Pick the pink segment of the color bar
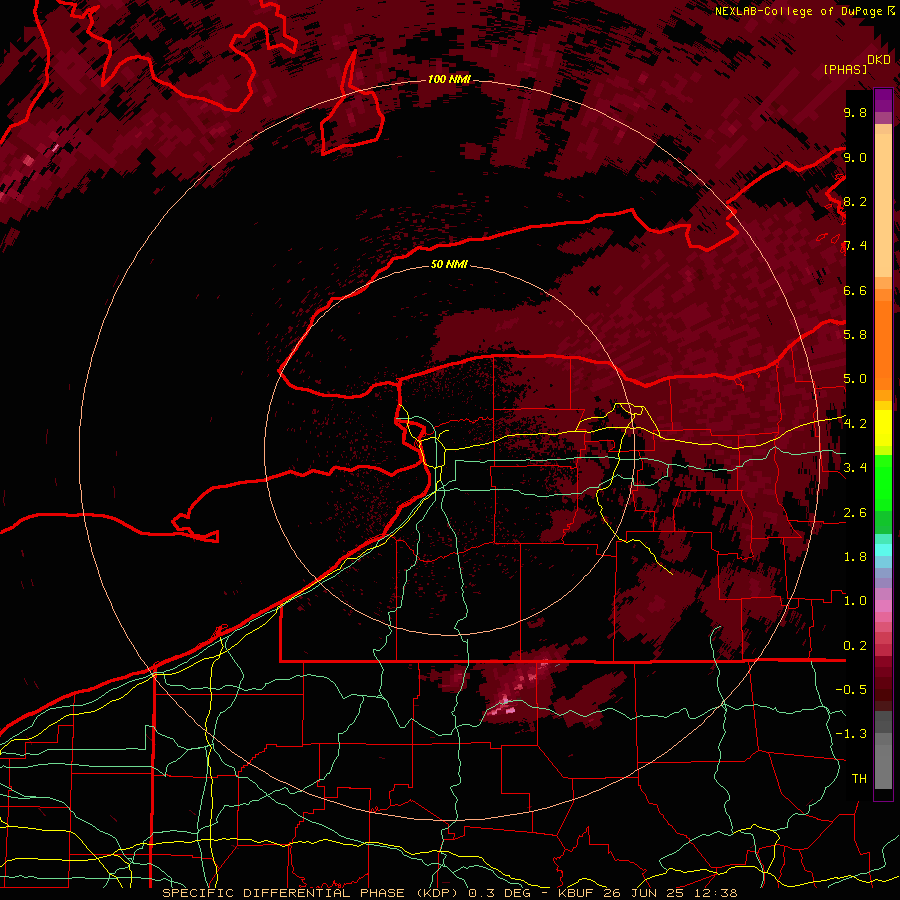Screen dimensions: 900x900 (883, 606)
